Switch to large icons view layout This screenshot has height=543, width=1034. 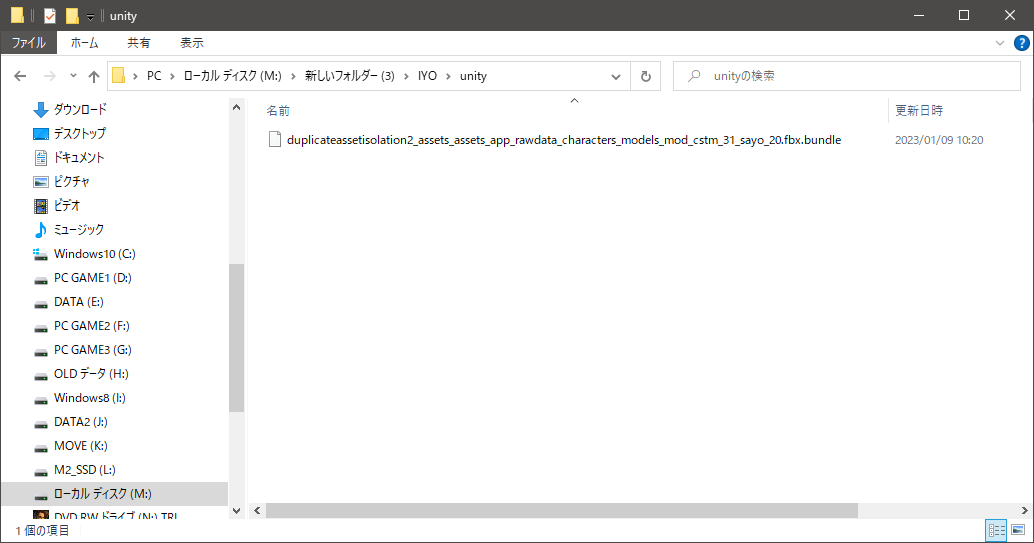(1018, 530)
